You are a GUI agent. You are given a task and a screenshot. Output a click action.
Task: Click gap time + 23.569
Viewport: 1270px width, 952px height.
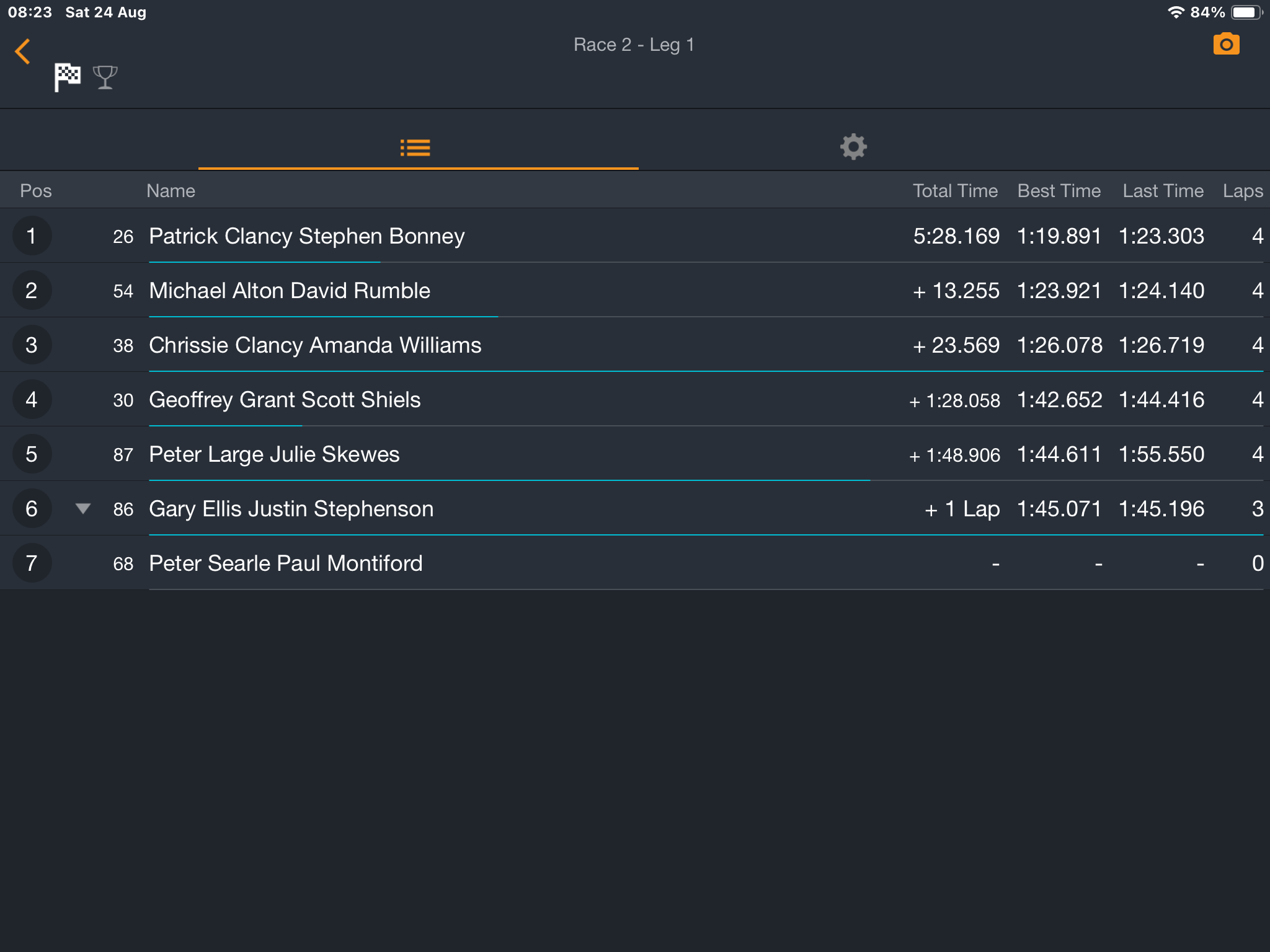pyautogui.click(x=956, y=345)
